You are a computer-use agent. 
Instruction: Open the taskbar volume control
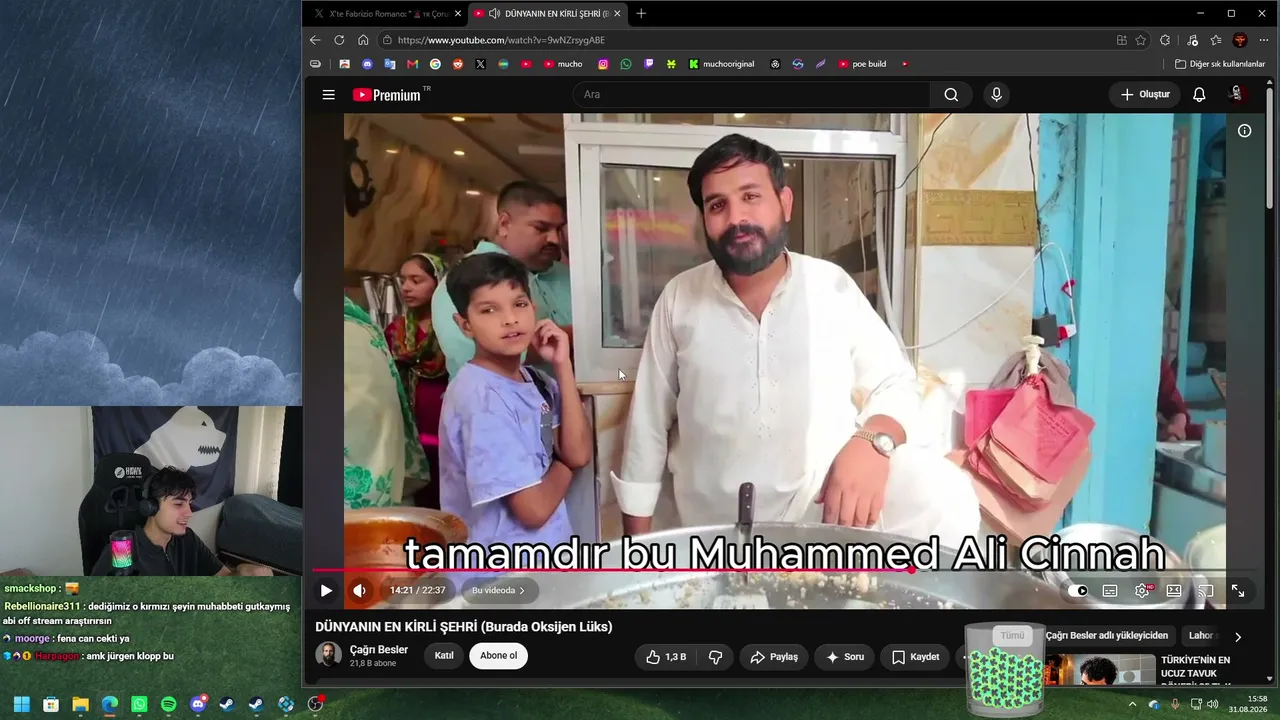(x=1213, y=704)
